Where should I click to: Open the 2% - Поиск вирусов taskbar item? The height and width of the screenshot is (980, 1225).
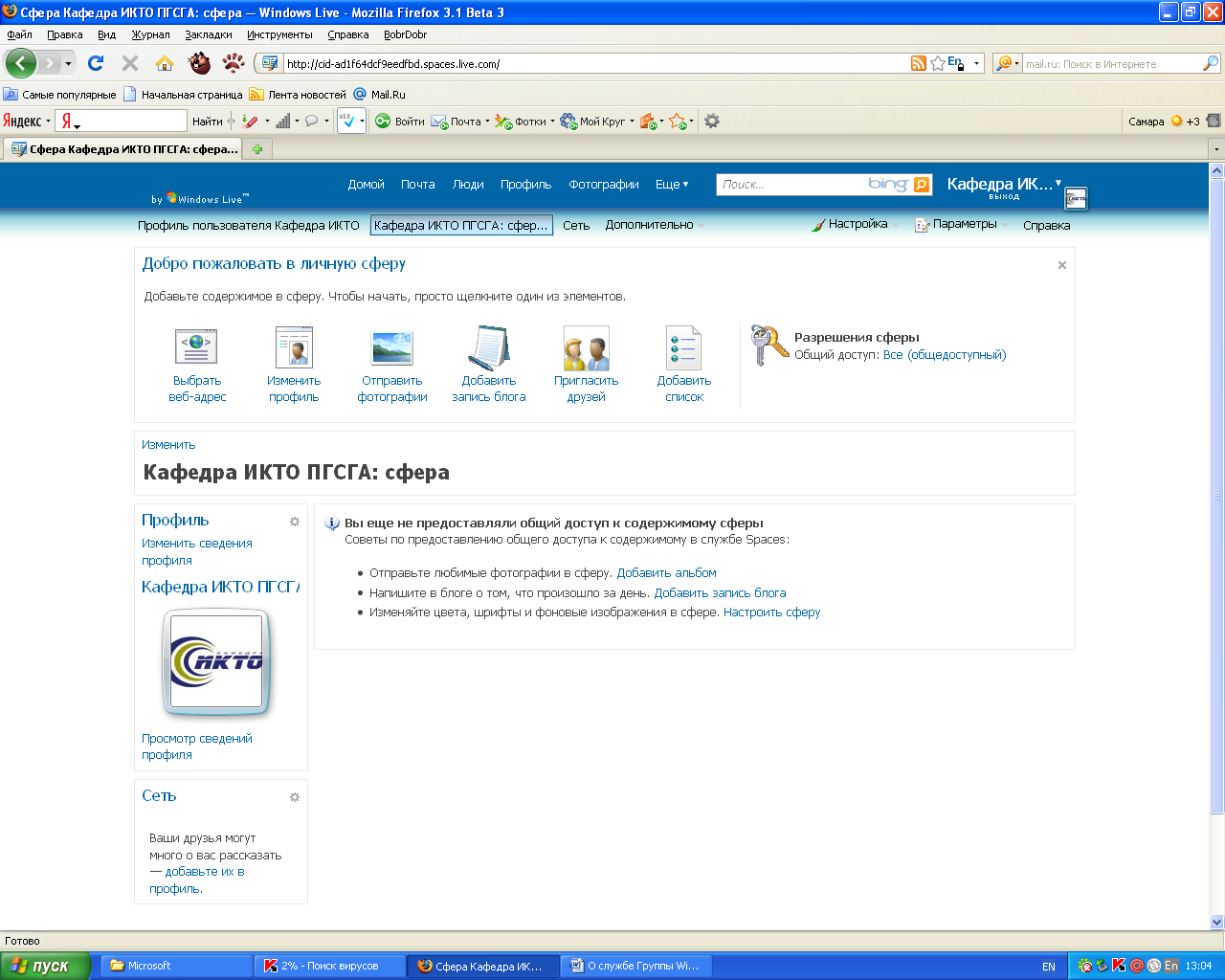329,966
